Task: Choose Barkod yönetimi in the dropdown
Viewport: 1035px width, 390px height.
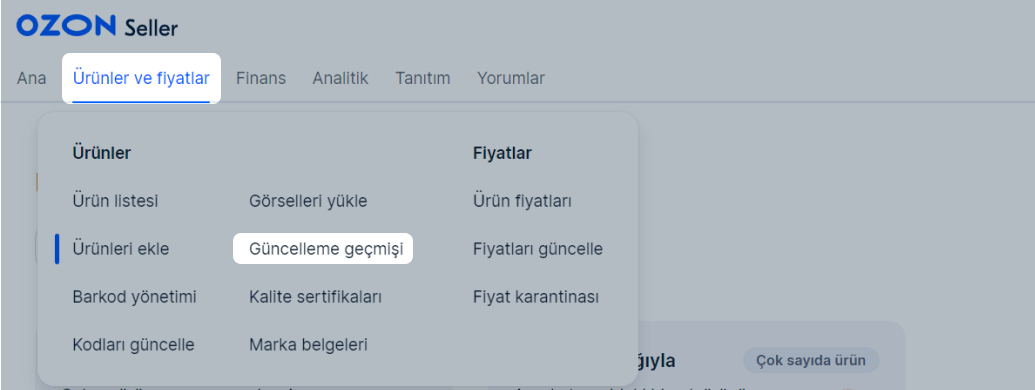Action: (x=135, y=297)
